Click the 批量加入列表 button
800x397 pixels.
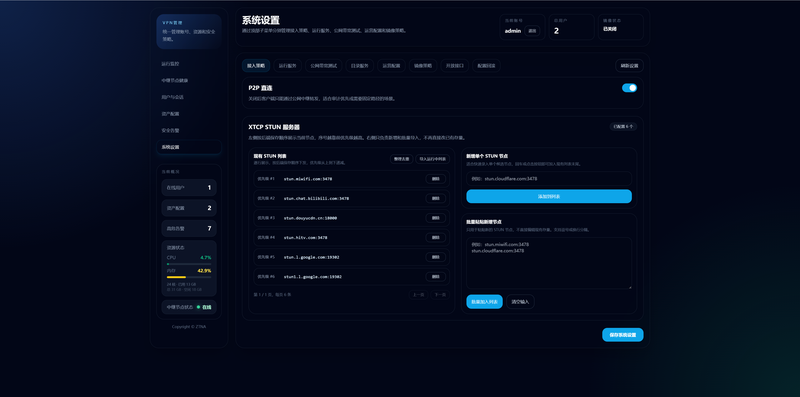(x=484, y=302)
